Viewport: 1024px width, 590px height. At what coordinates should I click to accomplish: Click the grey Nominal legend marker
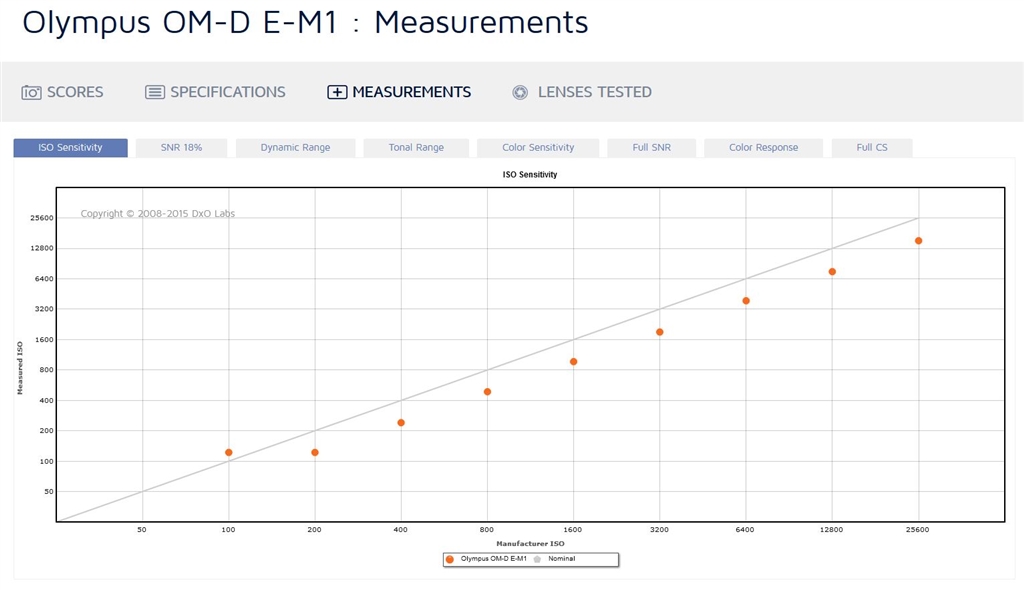coord(537,559)
